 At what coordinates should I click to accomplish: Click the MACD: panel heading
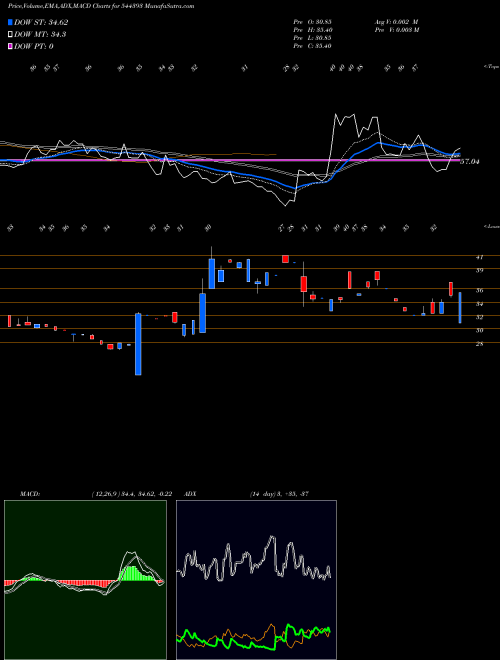(x=30, y=494)
